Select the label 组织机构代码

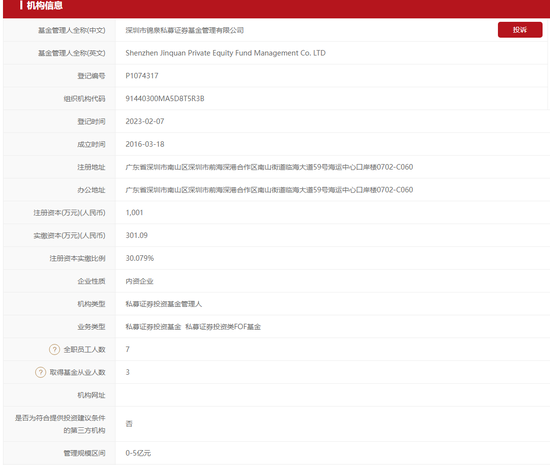tap(84, 99)
